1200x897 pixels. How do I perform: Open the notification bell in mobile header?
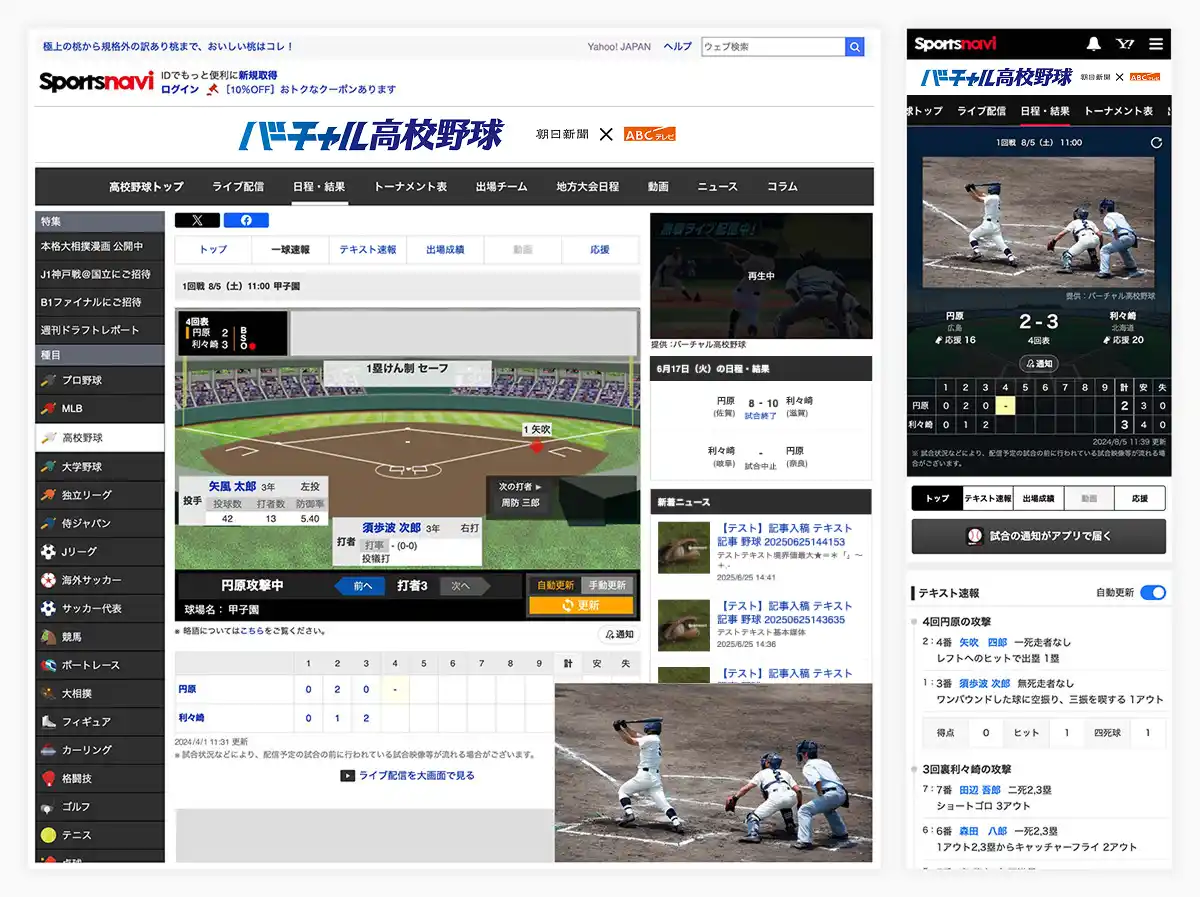(x=1093, y=44)
